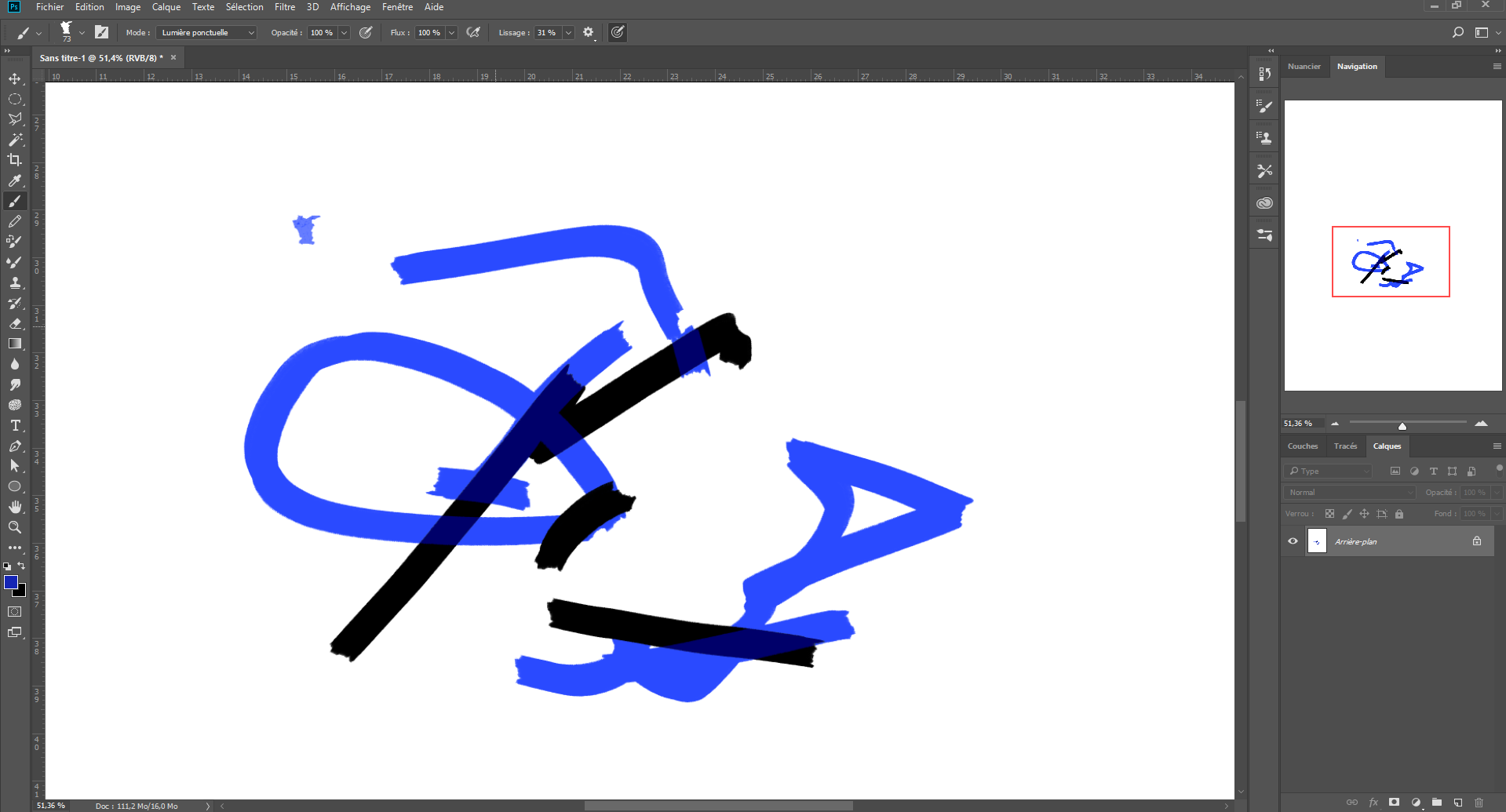Activate the Clone Stamp tool

click(15, 282)
